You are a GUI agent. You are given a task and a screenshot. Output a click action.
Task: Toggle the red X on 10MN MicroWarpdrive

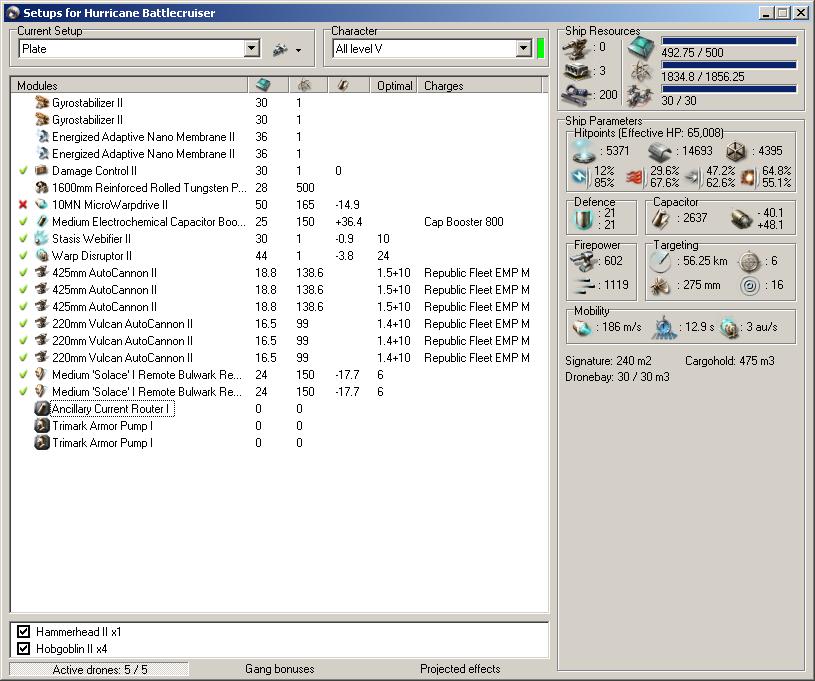pyautogui.click(x=23, y=205)
